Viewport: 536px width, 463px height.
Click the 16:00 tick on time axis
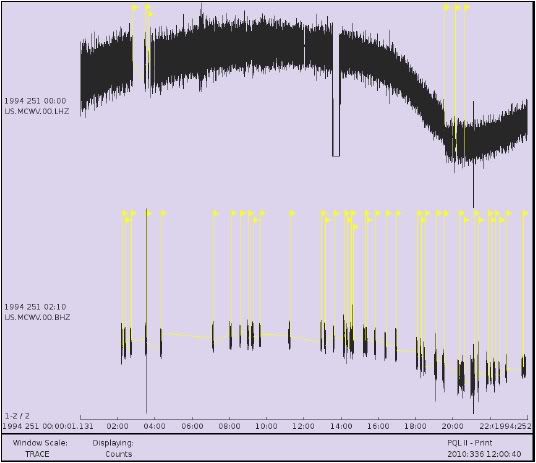(378, 426)
